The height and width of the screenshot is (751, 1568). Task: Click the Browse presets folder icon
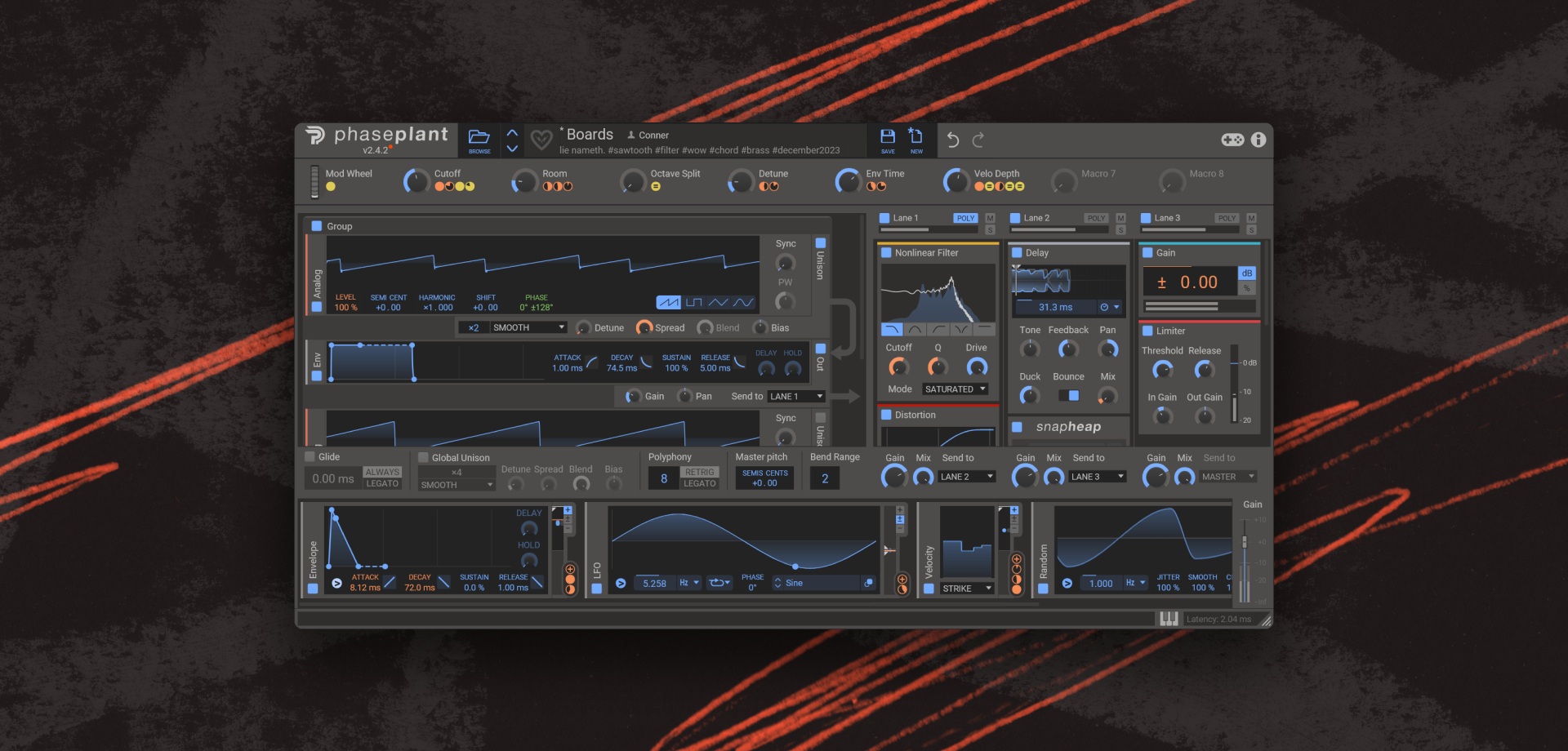point(479,137)
